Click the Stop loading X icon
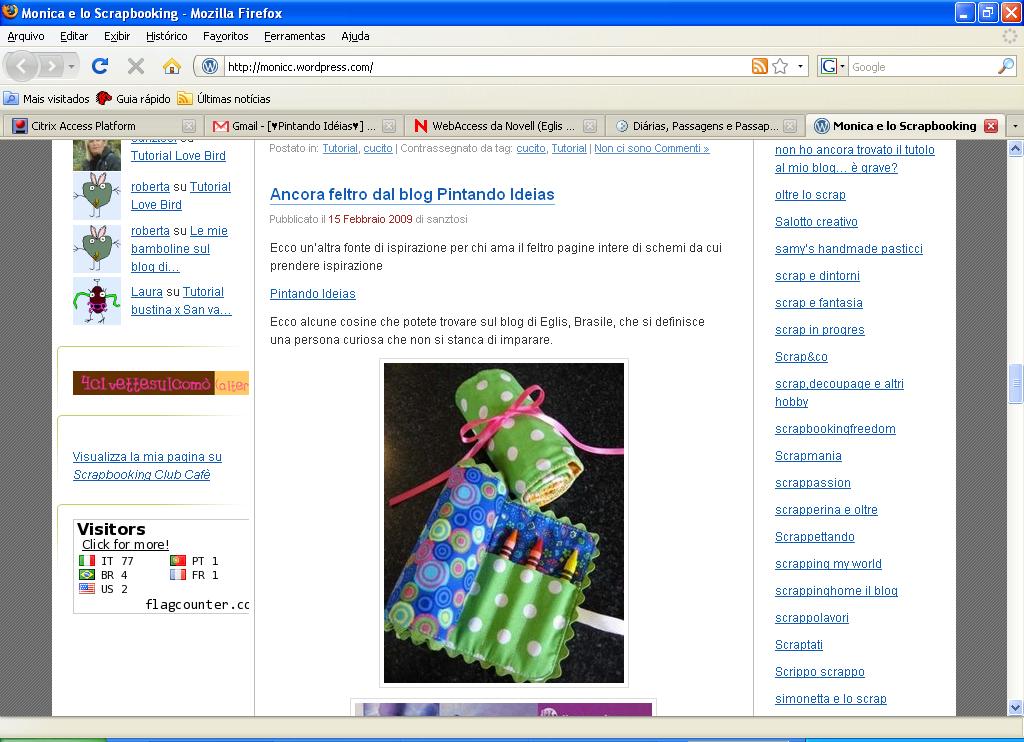Screen dimensions: 1024x742 click(136, 66)
